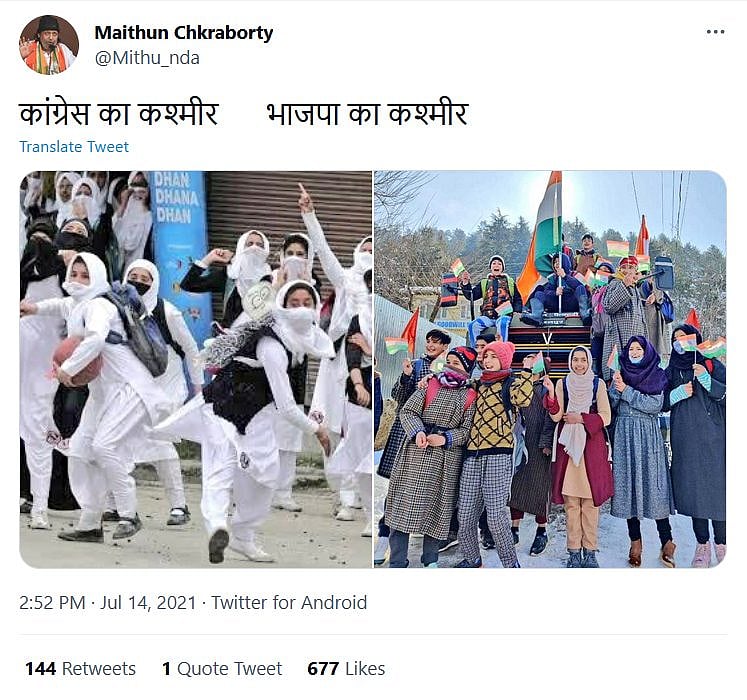Open the Maithun Chkraborty display name

click(x=183, y=32)
